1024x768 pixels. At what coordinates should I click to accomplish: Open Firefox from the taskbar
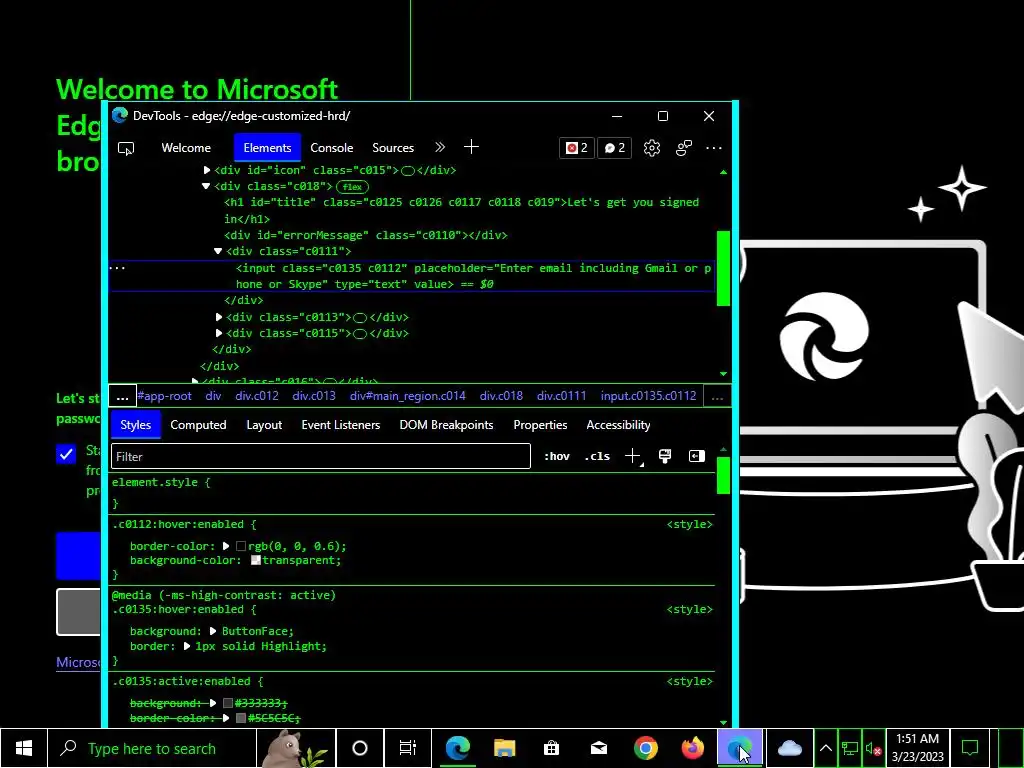692,748
